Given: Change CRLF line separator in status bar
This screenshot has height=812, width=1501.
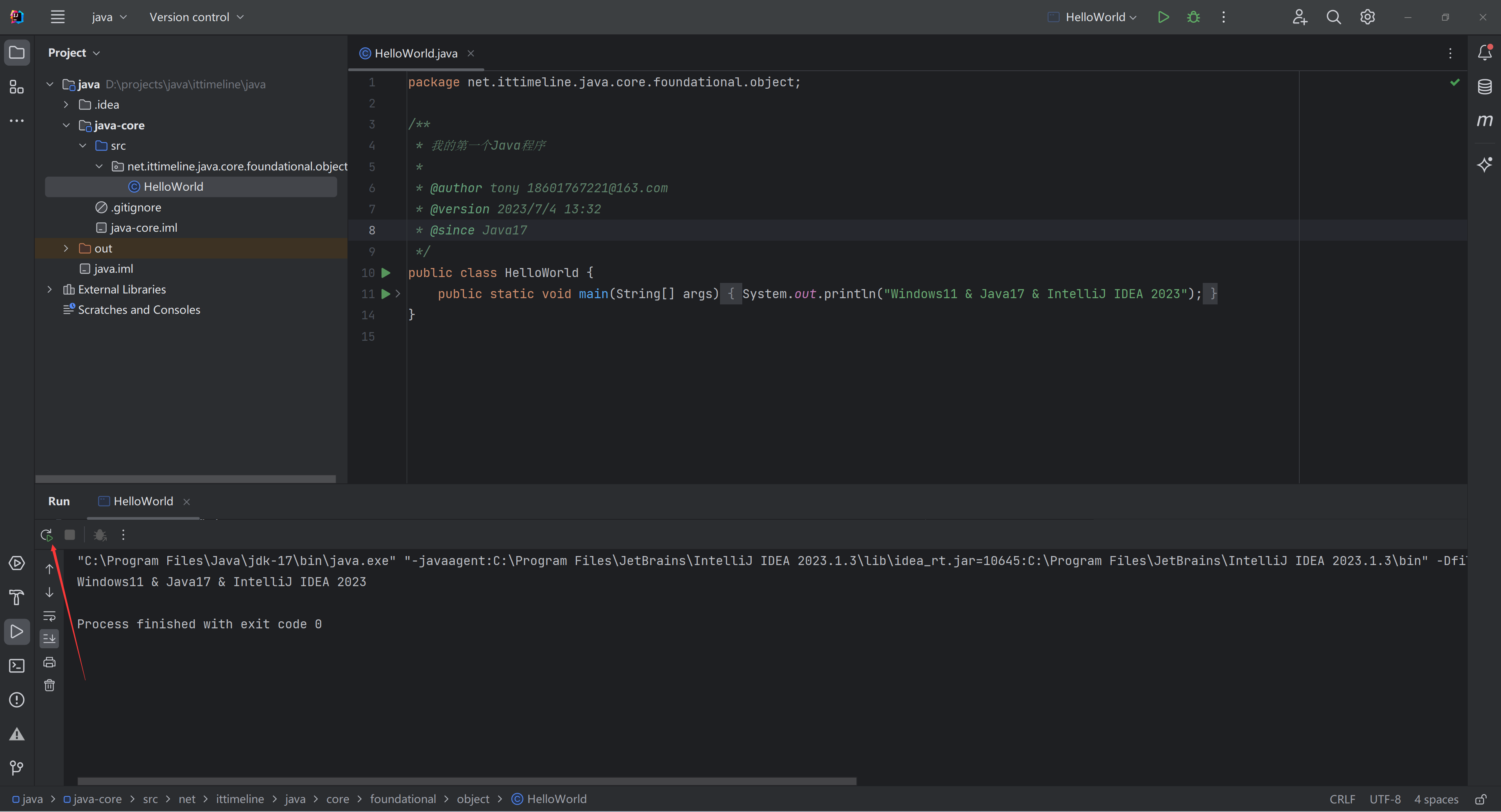Looking at the screenshot, I should click(1342, 799).
